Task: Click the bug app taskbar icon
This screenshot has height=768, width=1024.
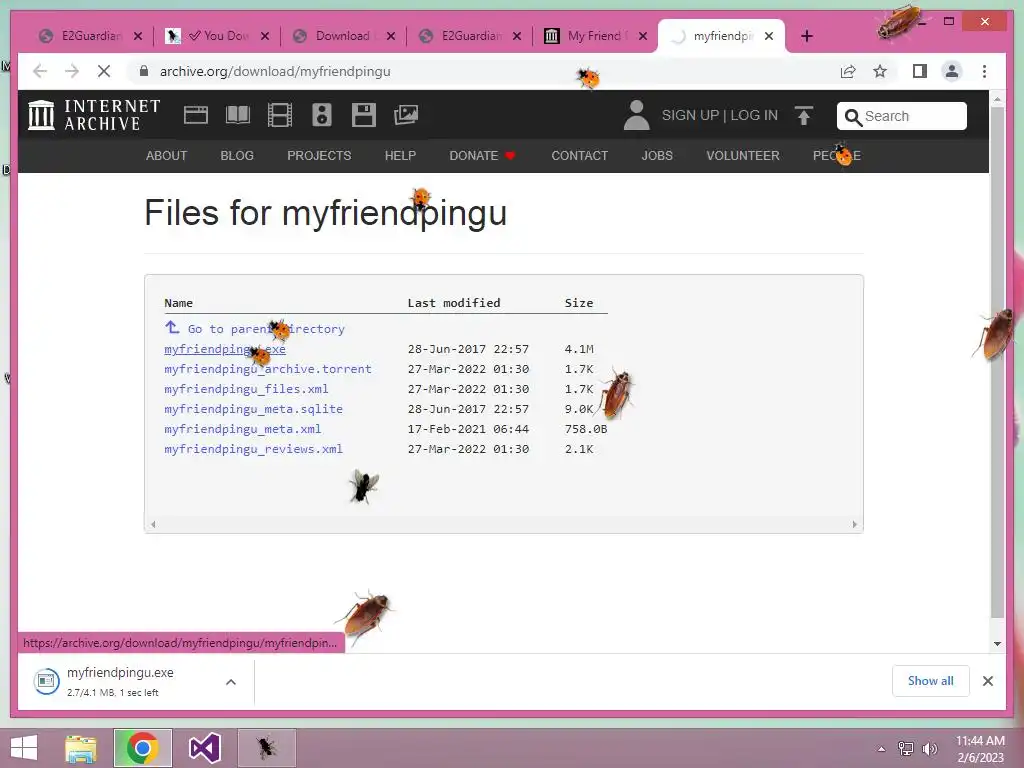Action: (x=266, y=748)
